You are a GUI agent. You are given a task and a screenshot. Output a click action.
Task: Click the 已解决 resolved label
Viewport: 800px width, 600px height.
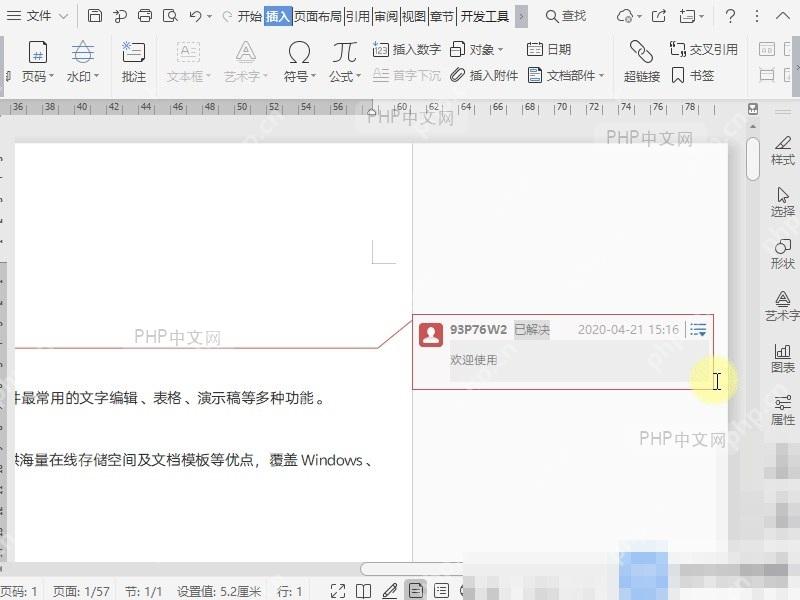[532, 330]
